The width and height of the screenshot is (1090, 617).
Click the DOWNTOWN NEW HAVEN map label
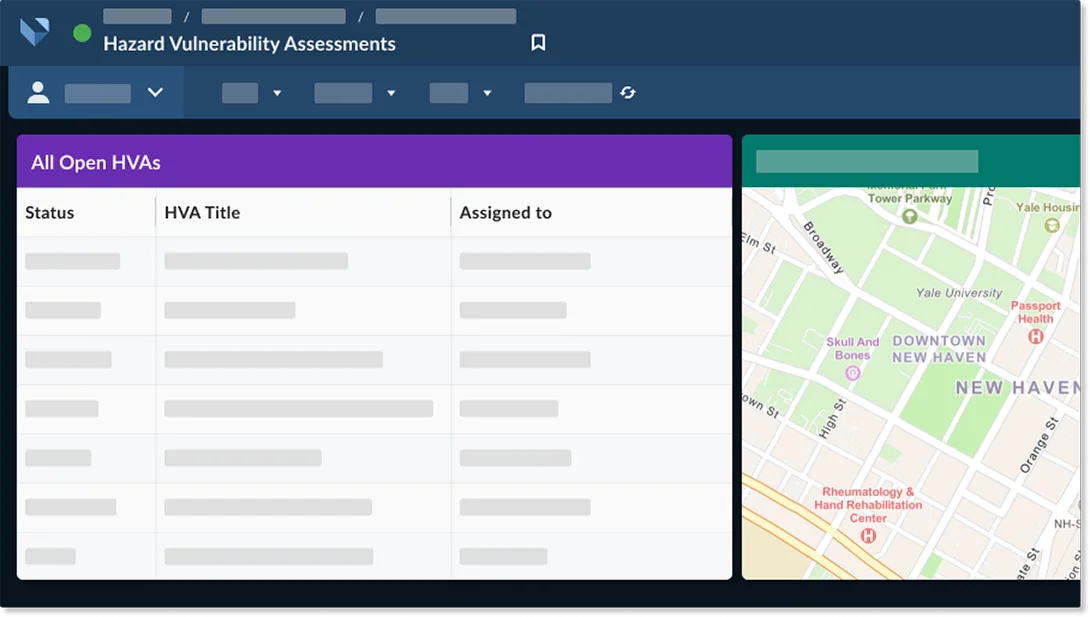939,349
